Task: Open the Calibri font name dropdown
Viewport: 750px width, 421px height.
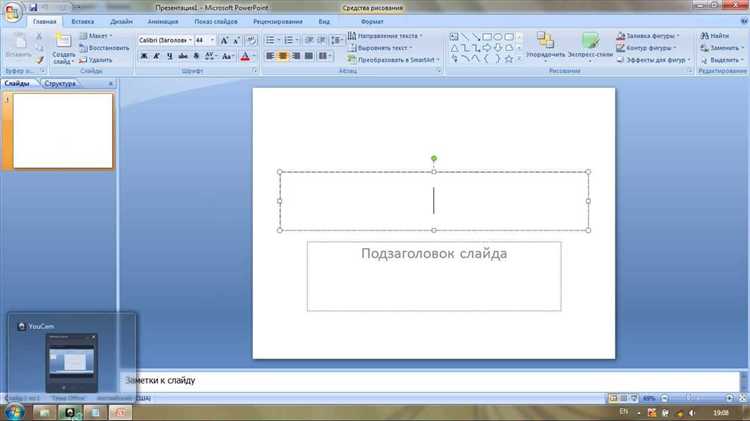Action: click(165, 40)
